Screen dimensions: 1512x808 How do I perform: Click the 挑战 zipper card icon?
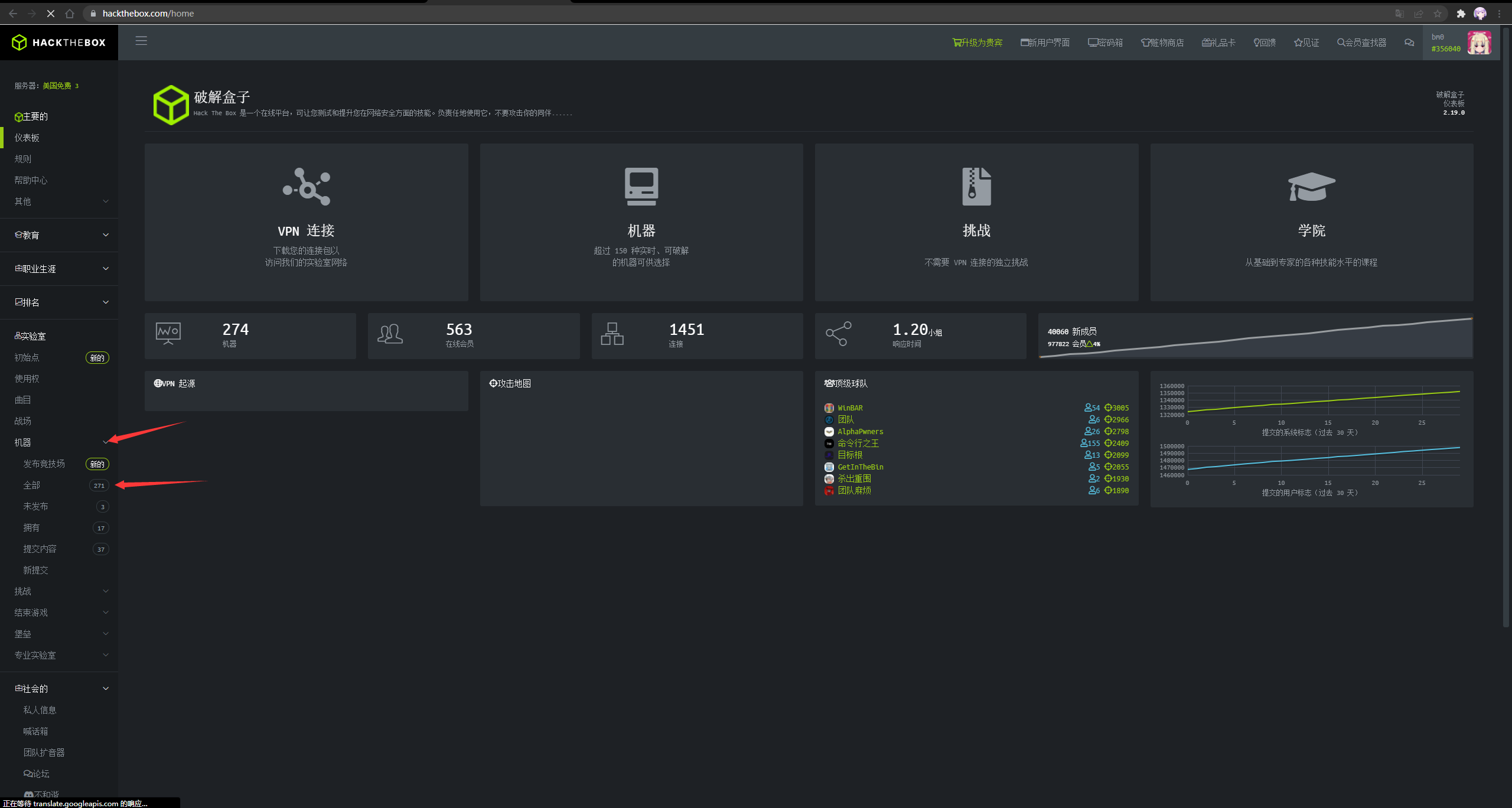coord(976,187)
